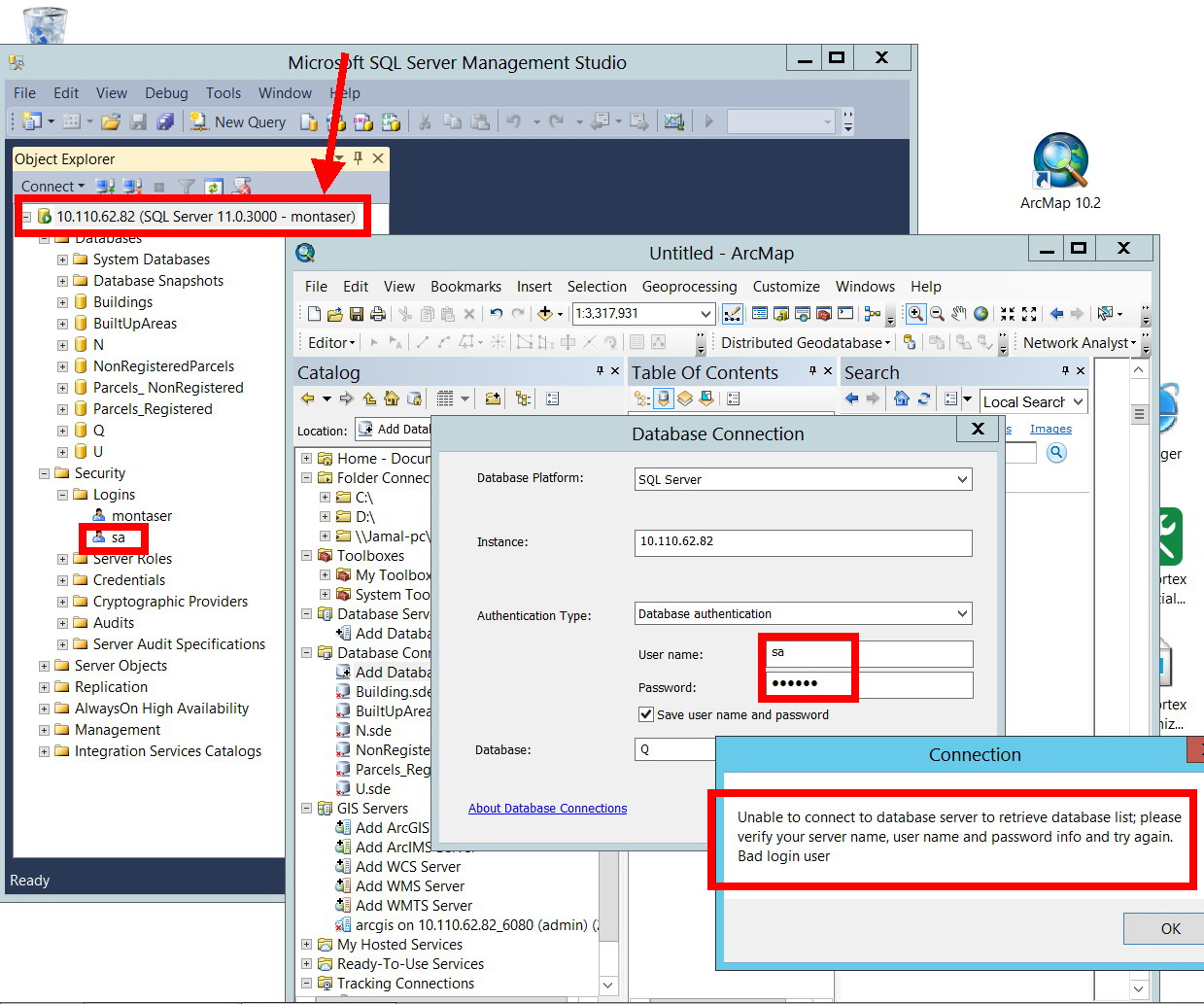Click the Print icon in ArcMap toolbar
Viewport: 1204px width, 1004px height.
tap(378, 314)
